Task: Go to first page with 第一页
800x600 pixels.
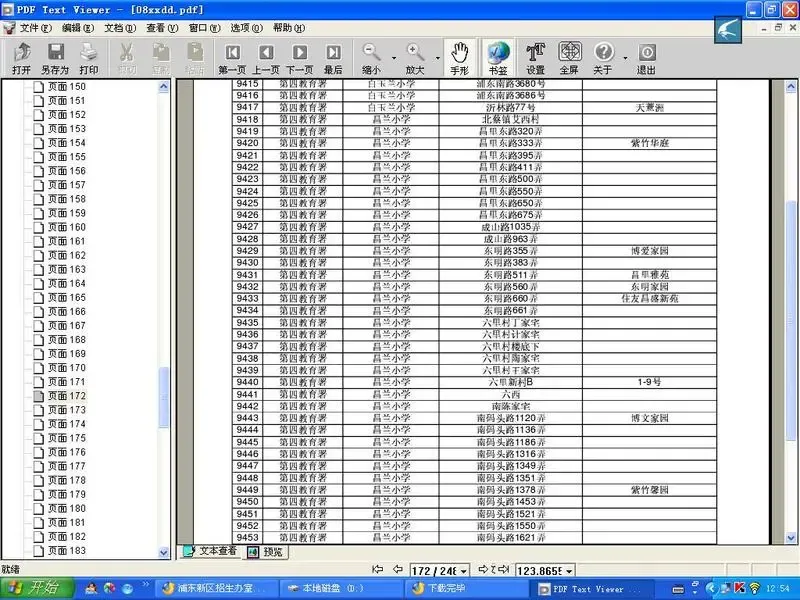Action: point(232,58)
